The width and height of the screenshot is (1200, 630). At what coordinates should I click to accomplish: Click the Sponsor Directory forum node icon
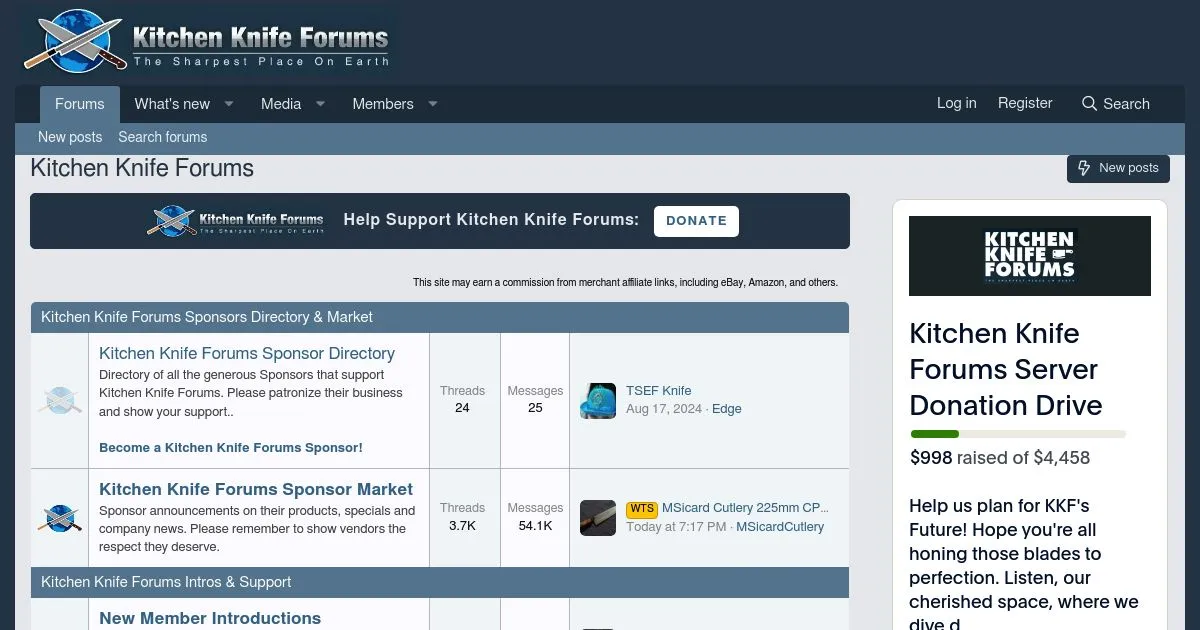click(x=60, y=400)
